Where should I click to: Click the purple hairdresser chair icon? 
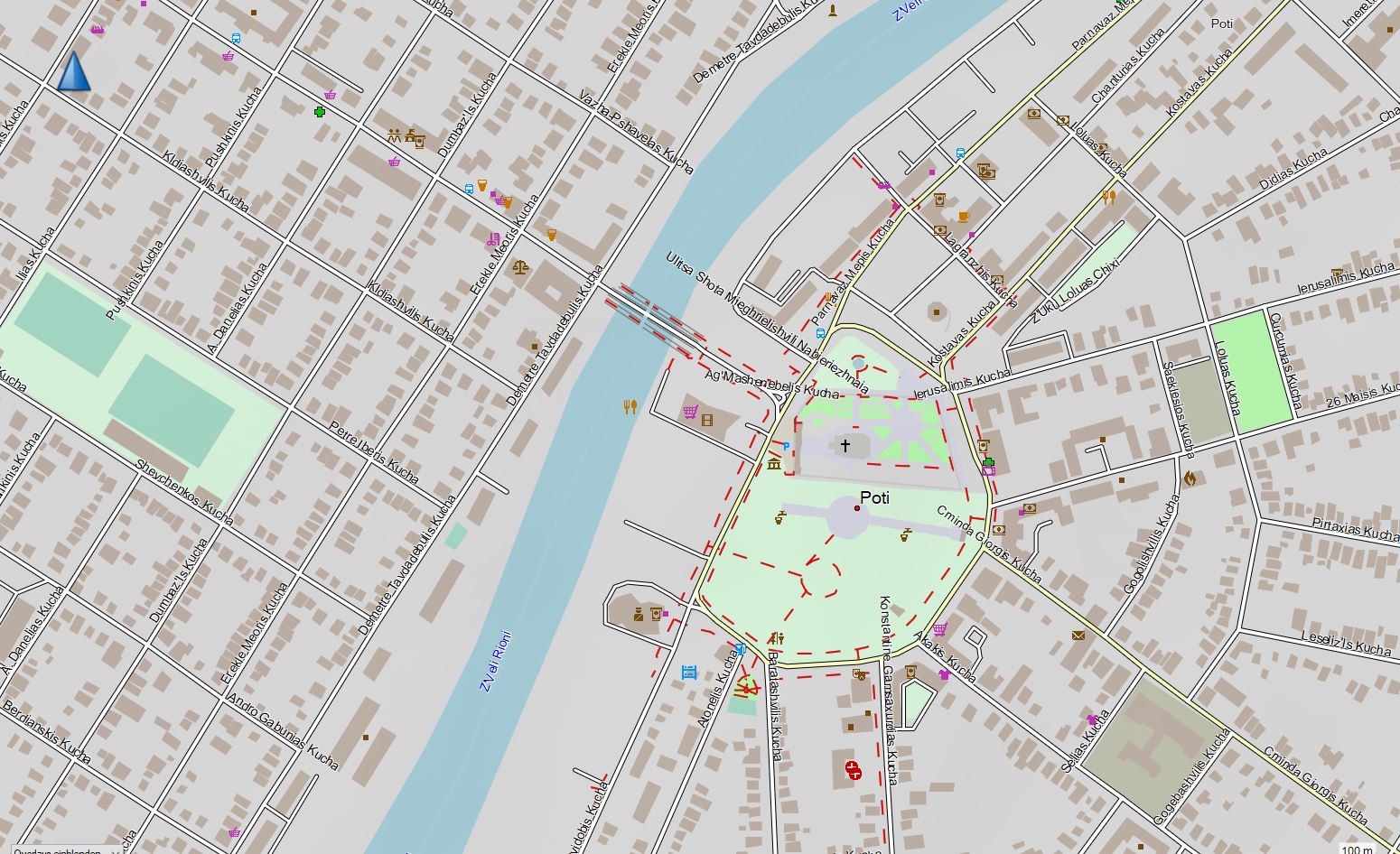coord(492,239)
